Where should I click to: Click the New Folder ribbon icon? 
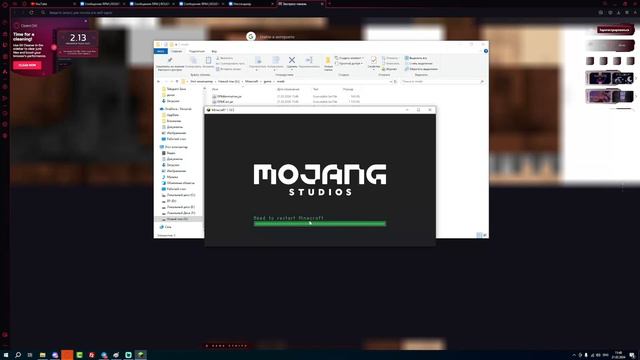point(328,61)
